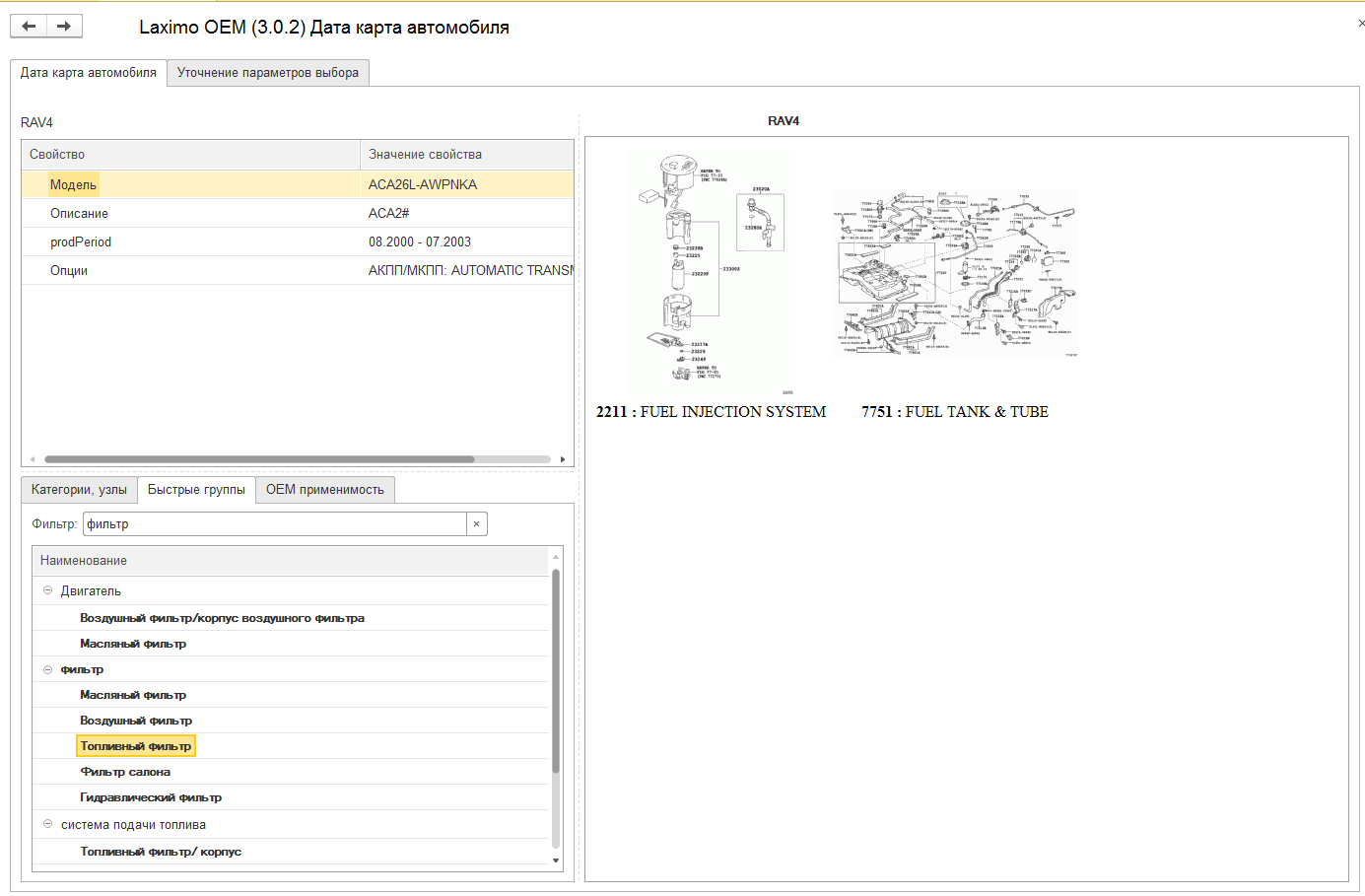
Task: Collapse the Двигатель tree group
Action: (x=47, y=590)
